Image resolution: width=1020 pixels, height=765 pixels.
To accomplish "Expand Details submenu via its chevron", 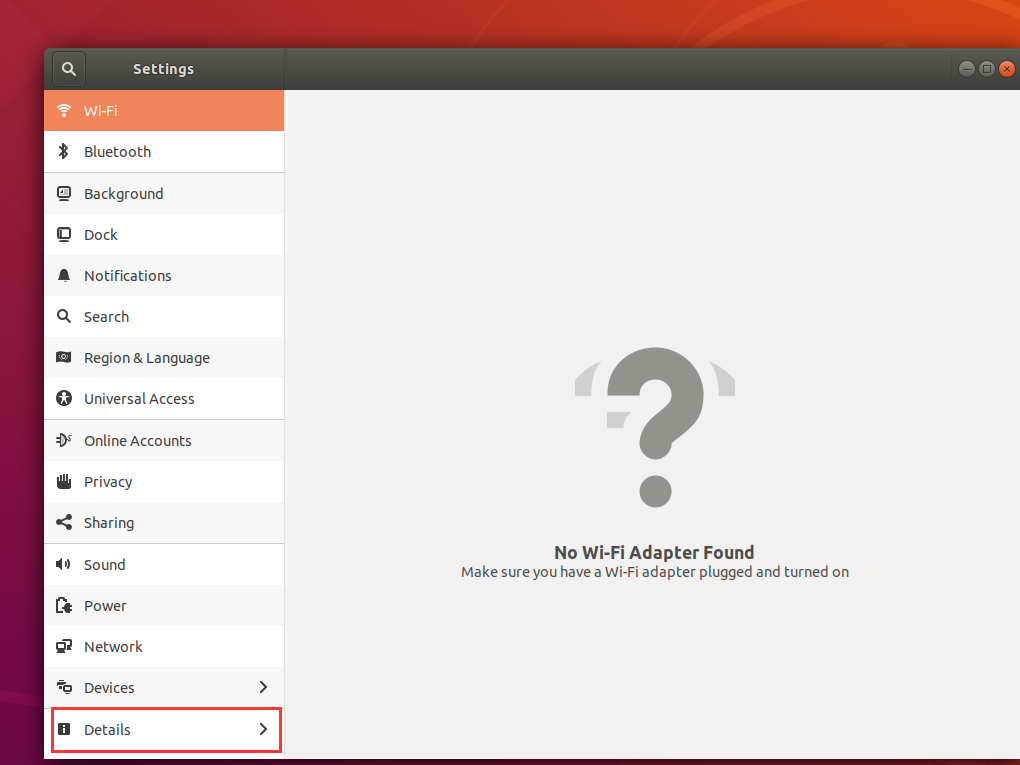I will pos(263,729).
